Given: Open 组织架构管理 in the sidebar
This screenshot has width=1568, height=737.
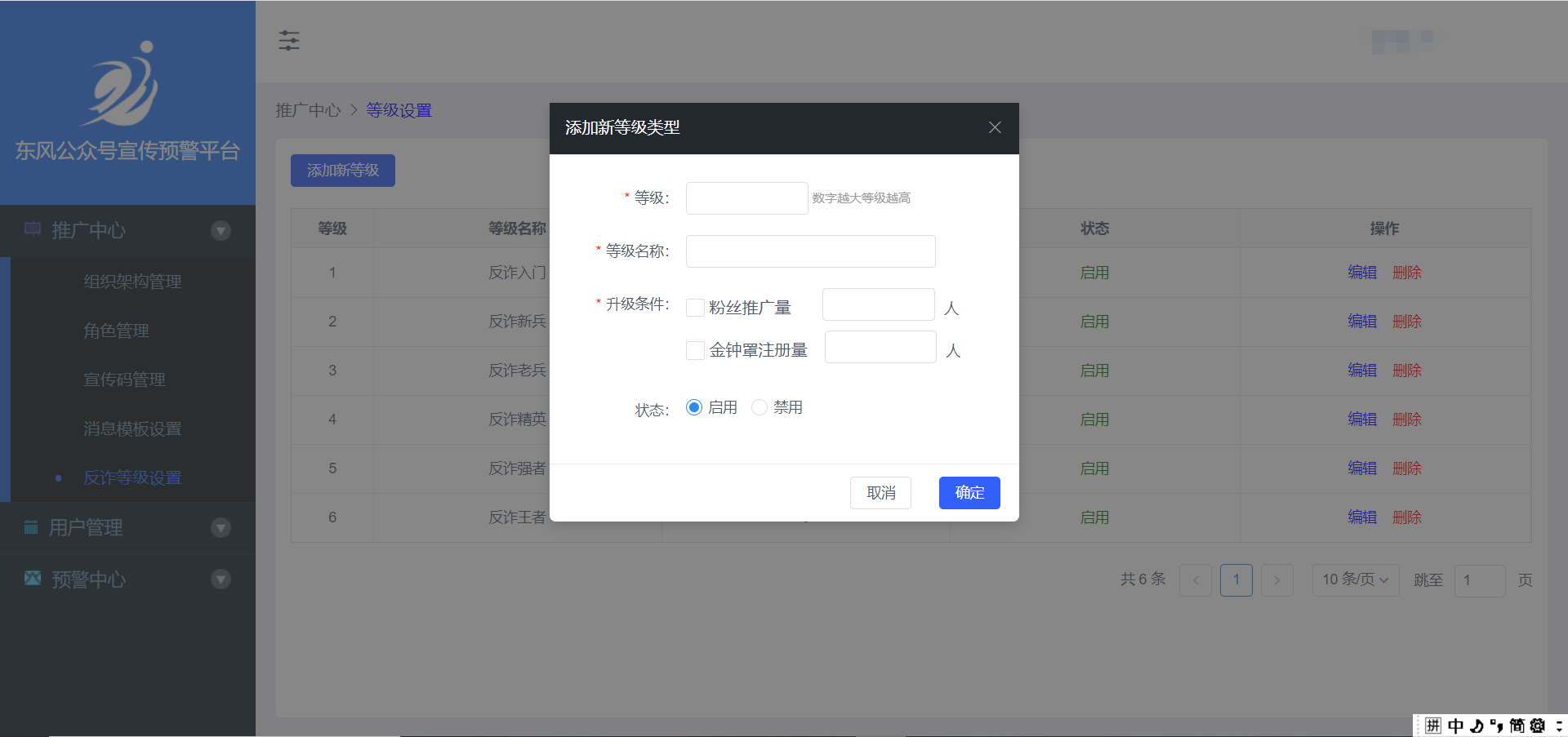Looking at the screenshot, I should [x=132, y=282].
